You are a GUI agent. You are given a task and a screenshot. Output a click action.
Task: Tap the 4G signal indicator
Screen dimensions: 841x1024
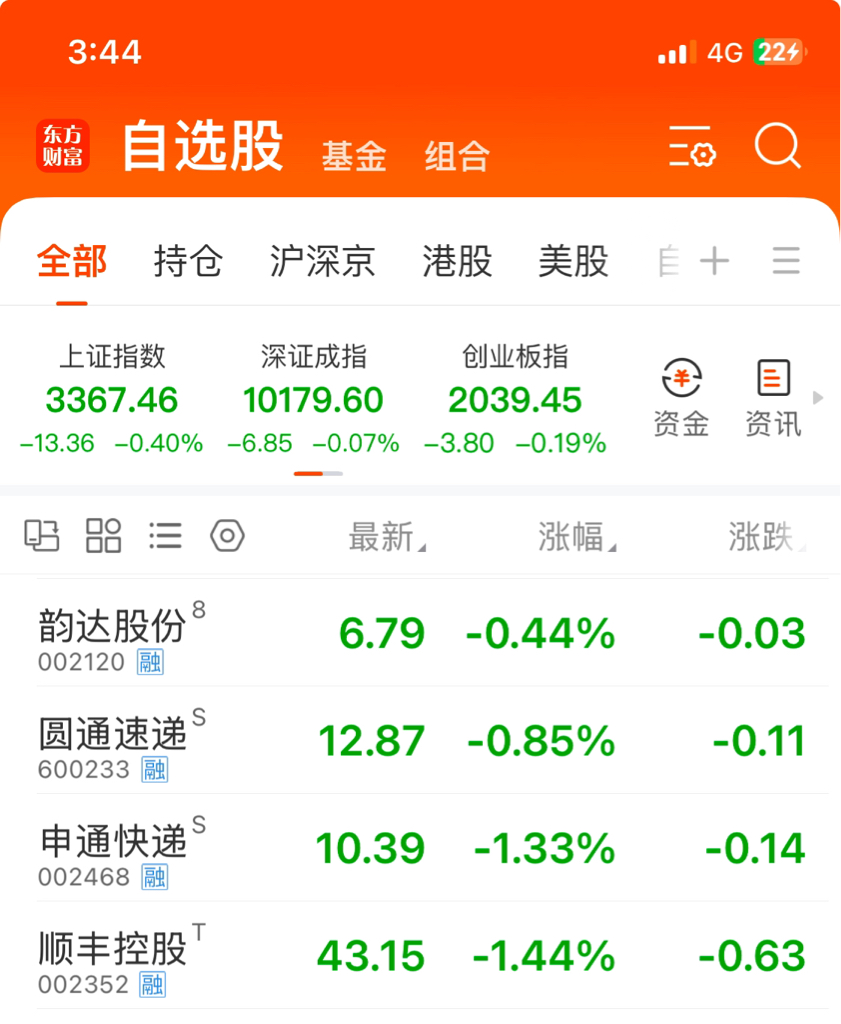point(725,52)
